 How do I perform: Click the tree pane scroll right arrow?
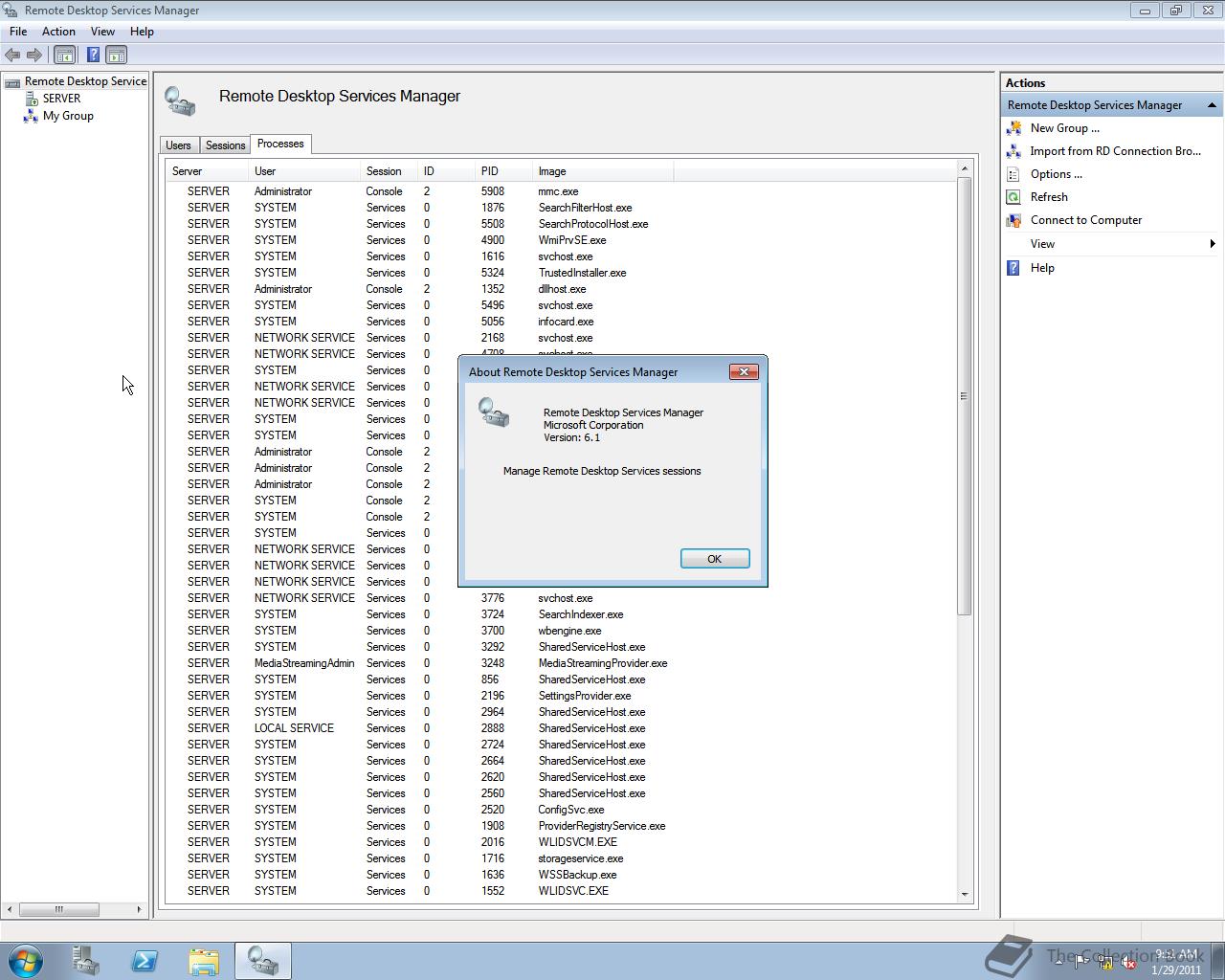coord(139,909)
